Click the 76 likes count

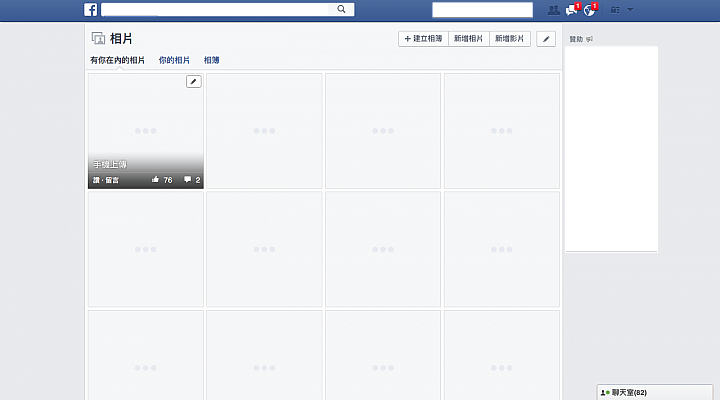point(168,180)
